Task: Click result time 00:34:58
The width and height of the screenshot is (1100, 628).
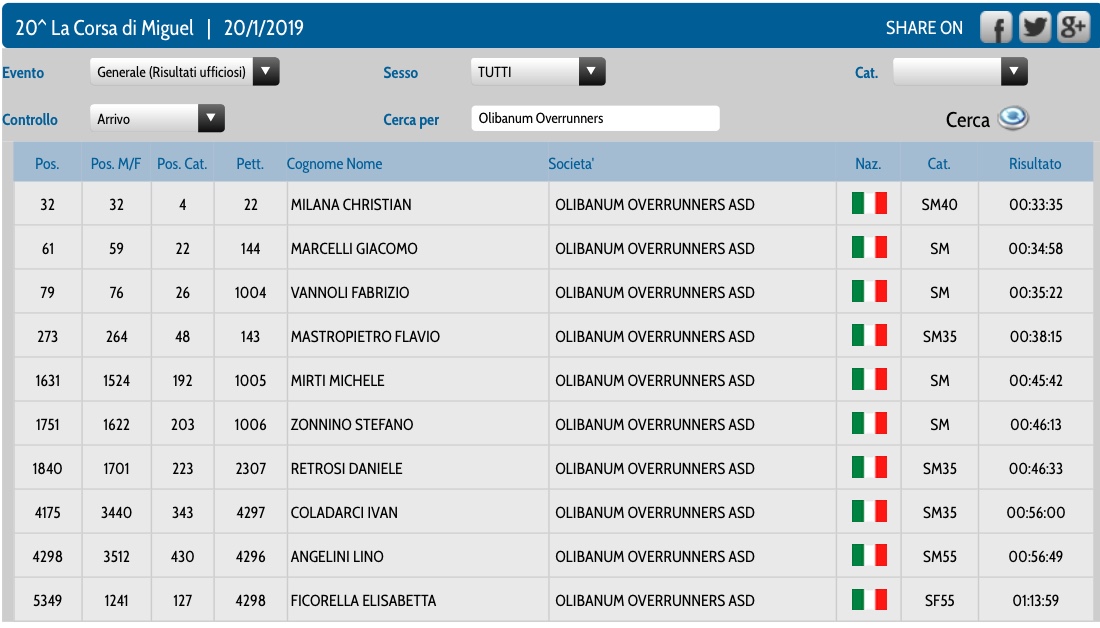Action: (x=1035, y=248)
